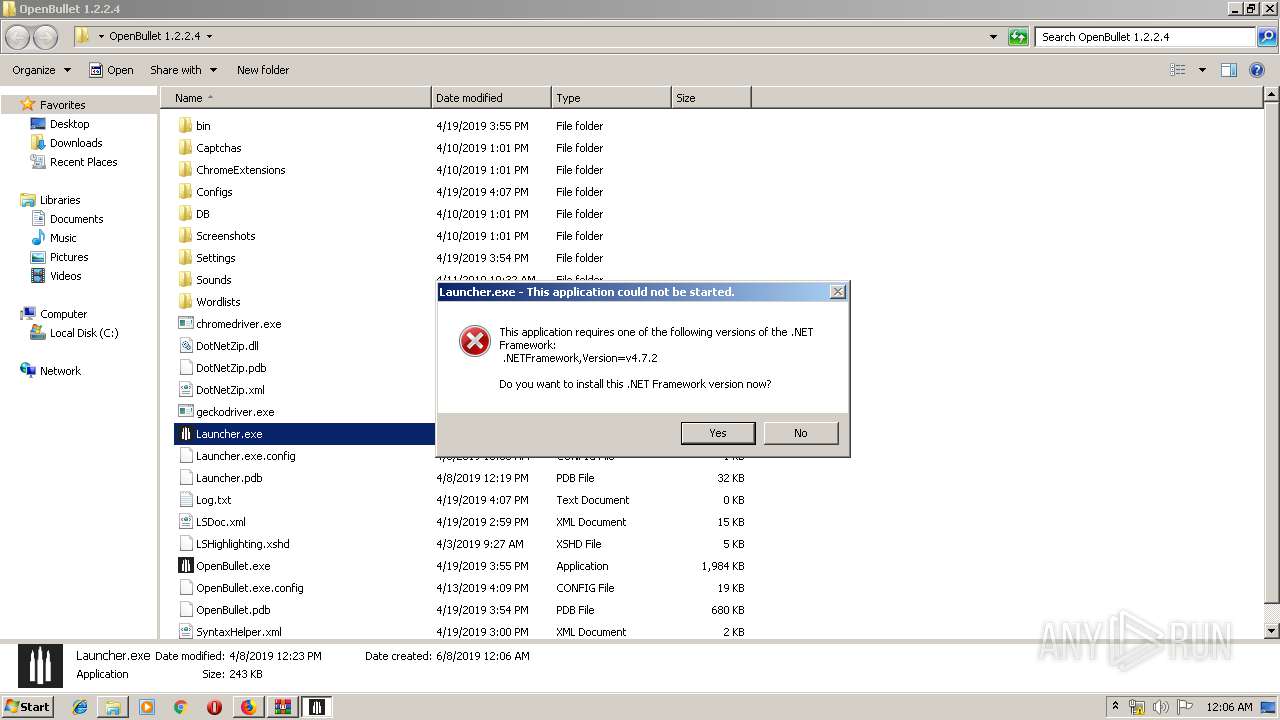Select SyntaxHelper.xml file name
The height and width of the screenshot is (720, 1280).
[239, 632]
